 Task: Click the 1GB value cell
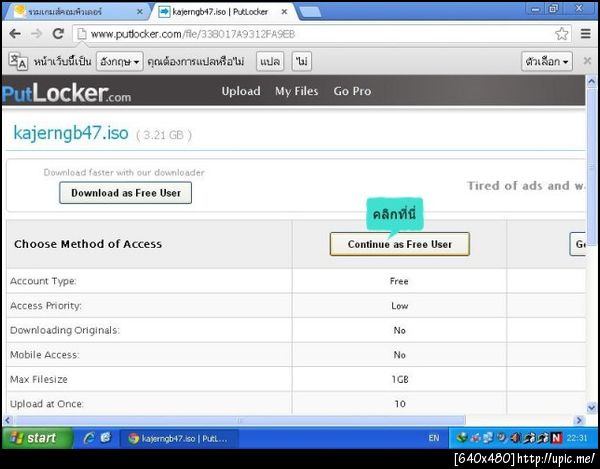(399, 379)
